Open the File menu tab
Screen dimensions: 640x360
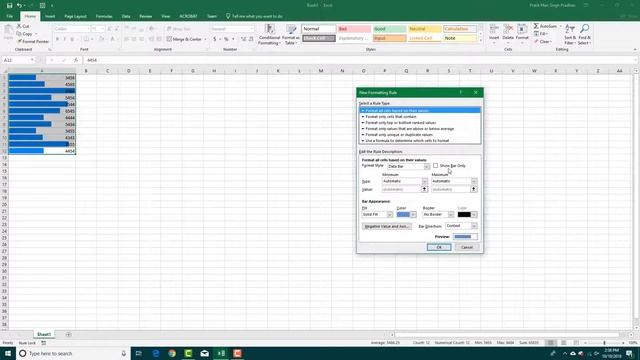(x=9, y=16)
